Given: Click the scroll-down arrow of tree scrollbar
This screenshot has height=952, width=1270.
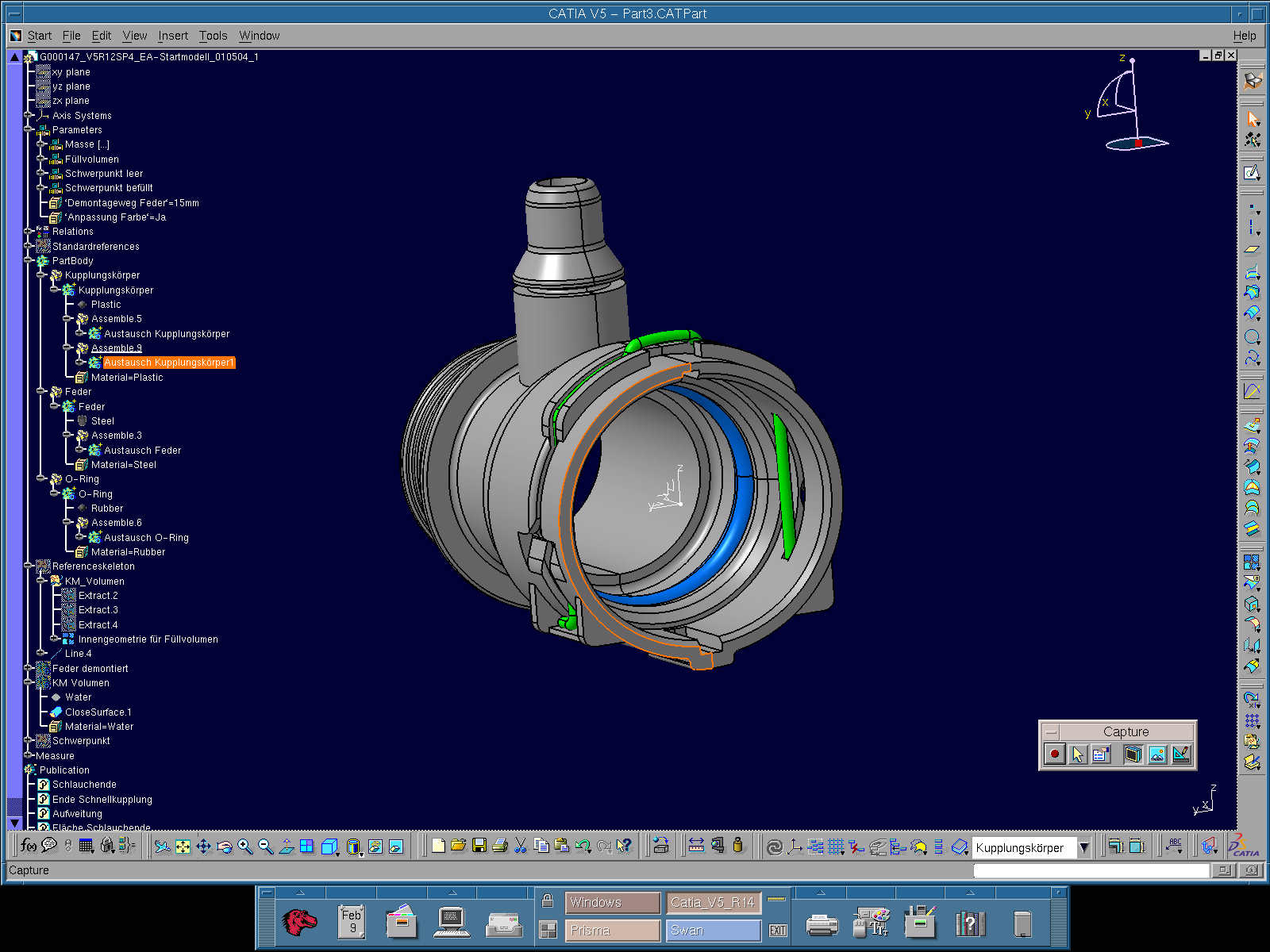Looking at the screenshot, I should 14,823.
